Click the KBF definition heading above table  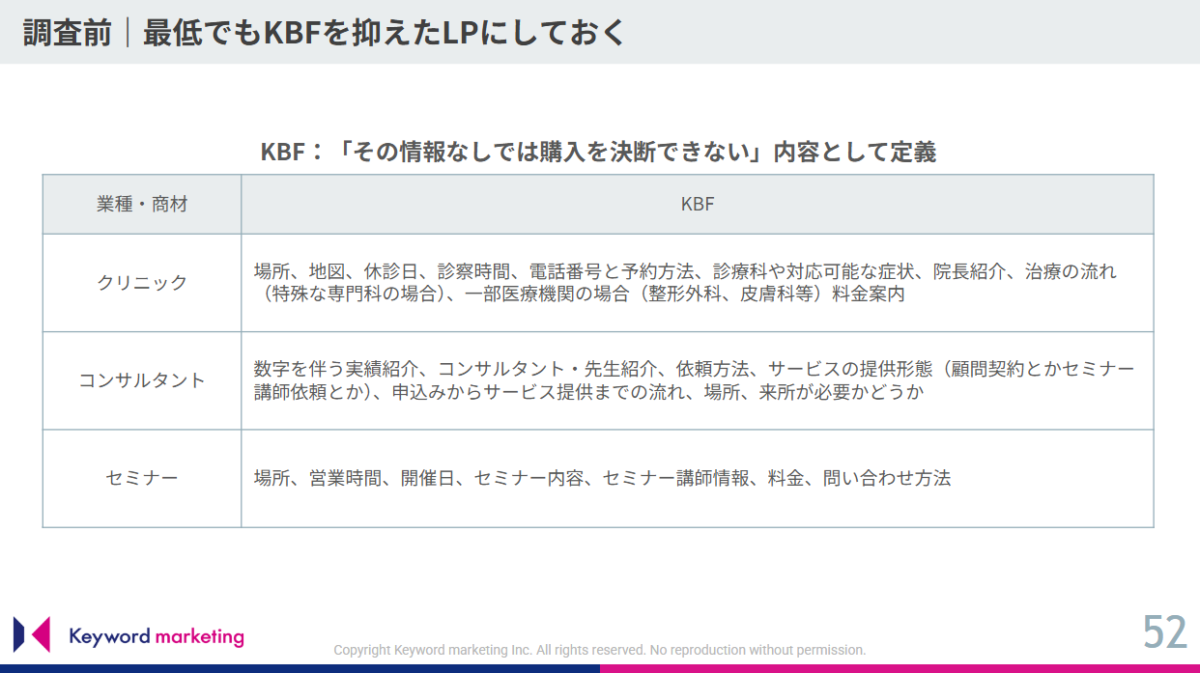(x=598, y=152)
